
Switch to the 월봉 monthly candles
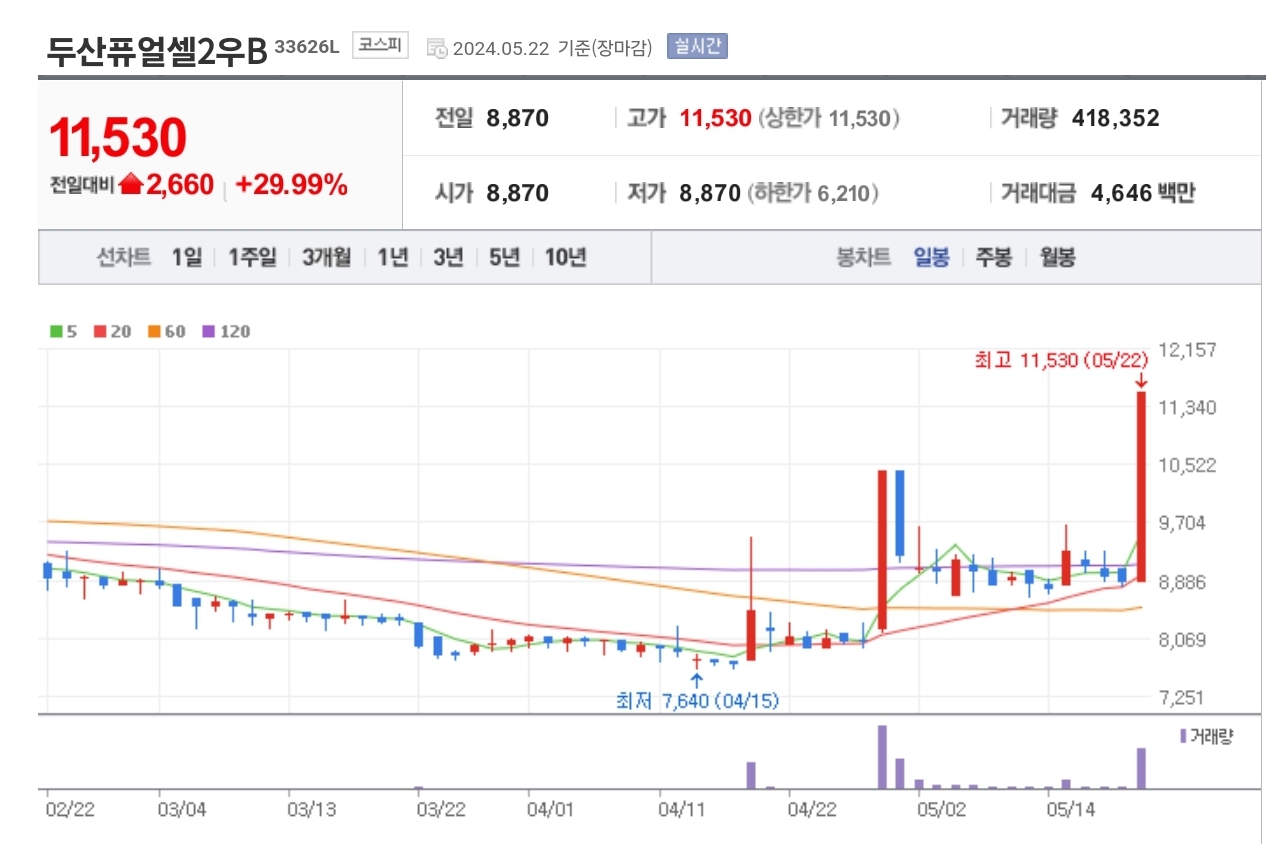(1057, 257)
